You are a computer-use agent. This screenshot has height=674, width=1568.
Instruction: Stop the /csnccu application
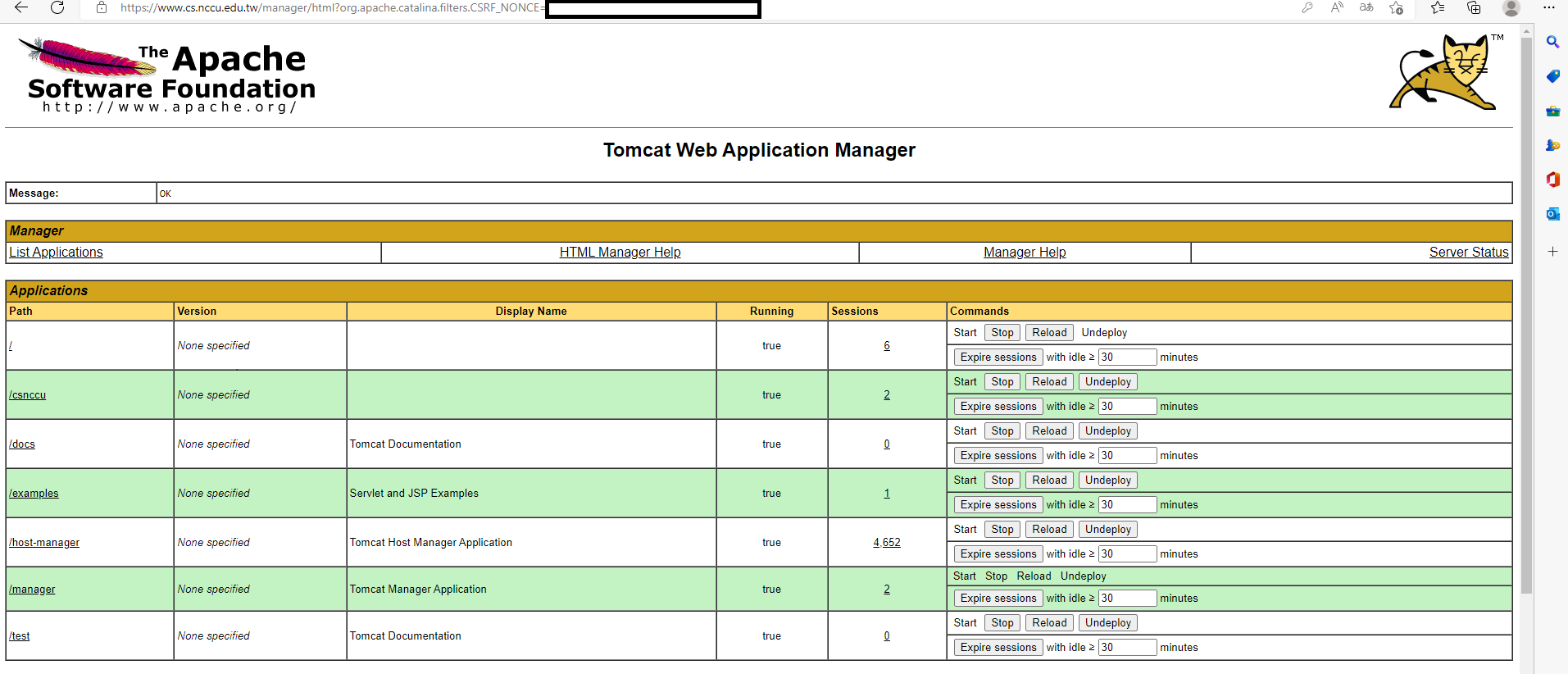[1002, 381]
